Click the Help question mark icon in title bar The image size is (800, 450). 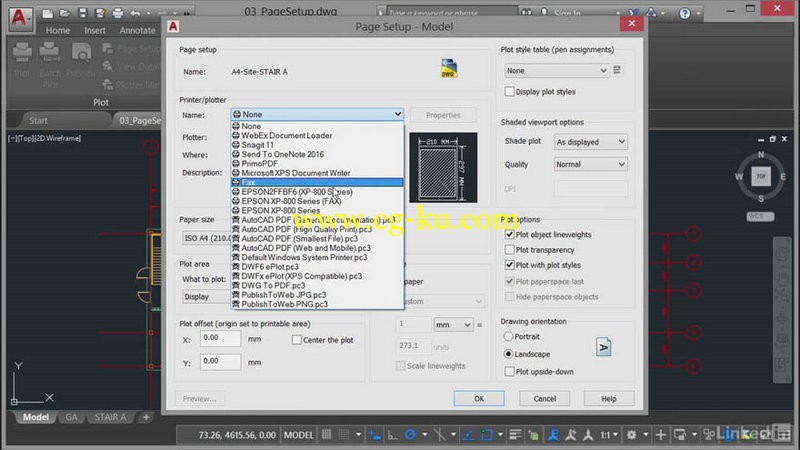pos(685,13)
